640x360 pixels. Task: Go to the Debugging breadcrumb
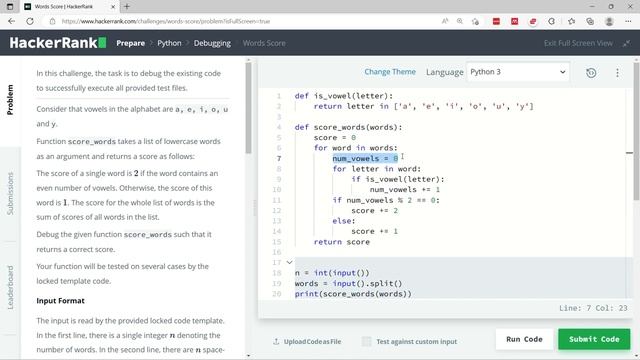pos(212,43)
